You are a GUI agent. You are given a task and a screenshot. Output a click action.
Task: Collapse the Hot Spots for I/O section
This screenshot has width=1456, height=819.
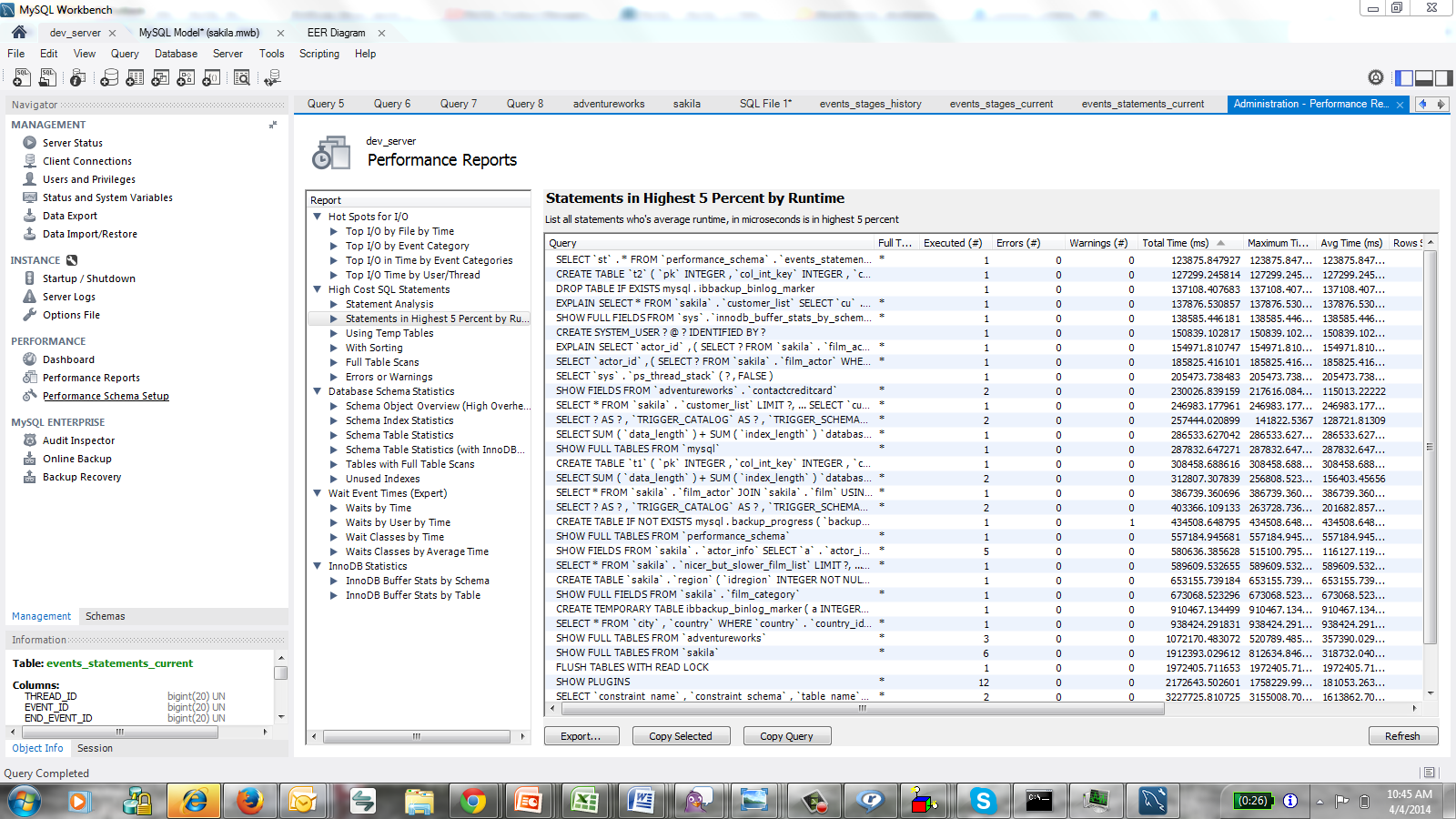coord(318,217)
